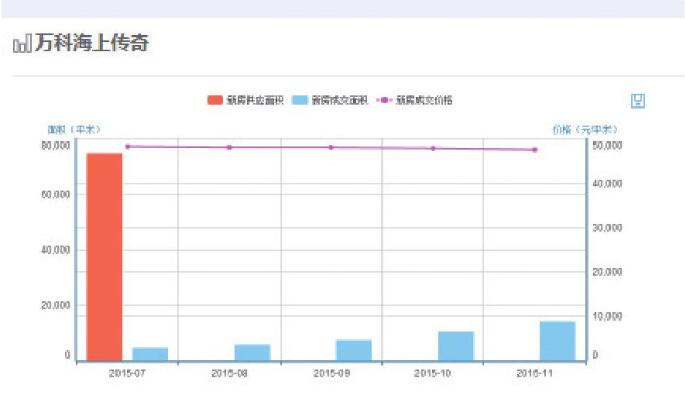The width and height of the screenshot is (685, 399).
Task: Click the right axis value 10,000
Action: click(x=607, y=316)
